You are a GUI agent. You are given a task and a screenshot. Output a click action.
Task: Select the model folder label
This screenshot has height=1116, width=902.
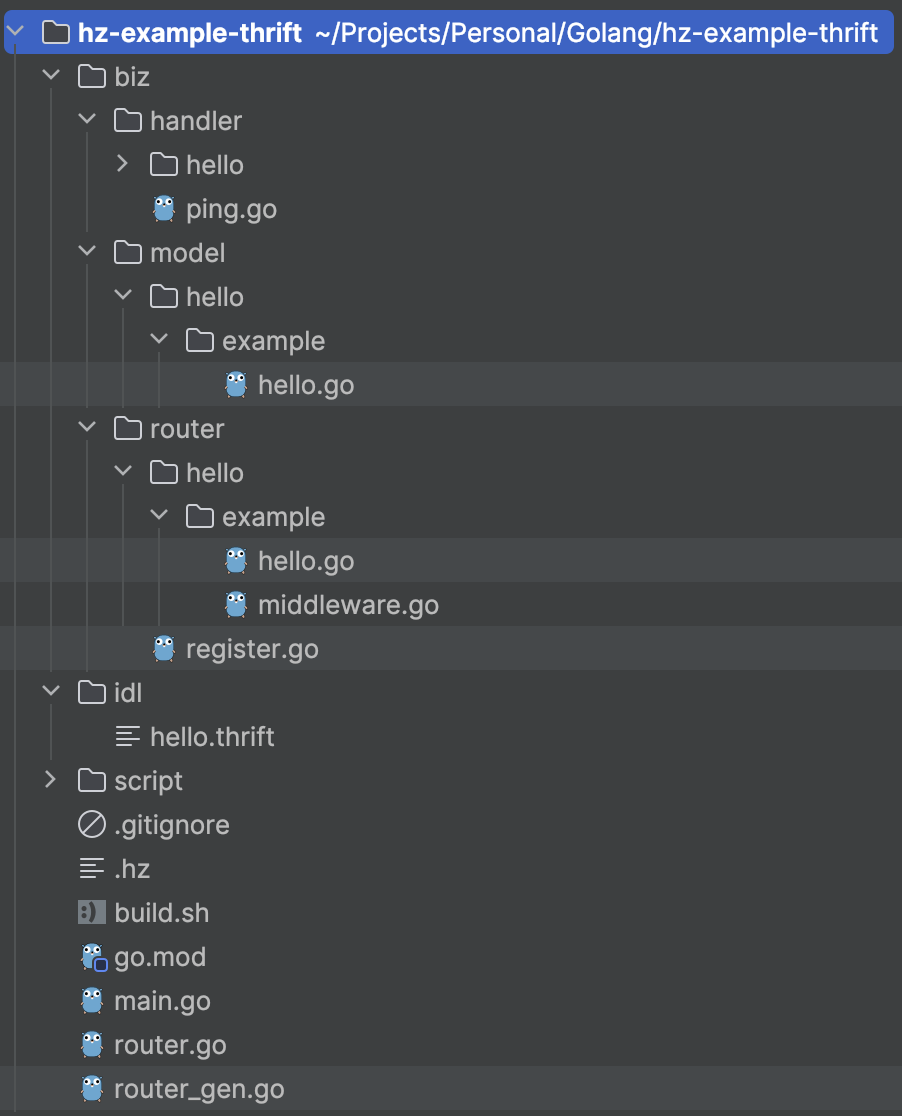click(x=187, y=253)
